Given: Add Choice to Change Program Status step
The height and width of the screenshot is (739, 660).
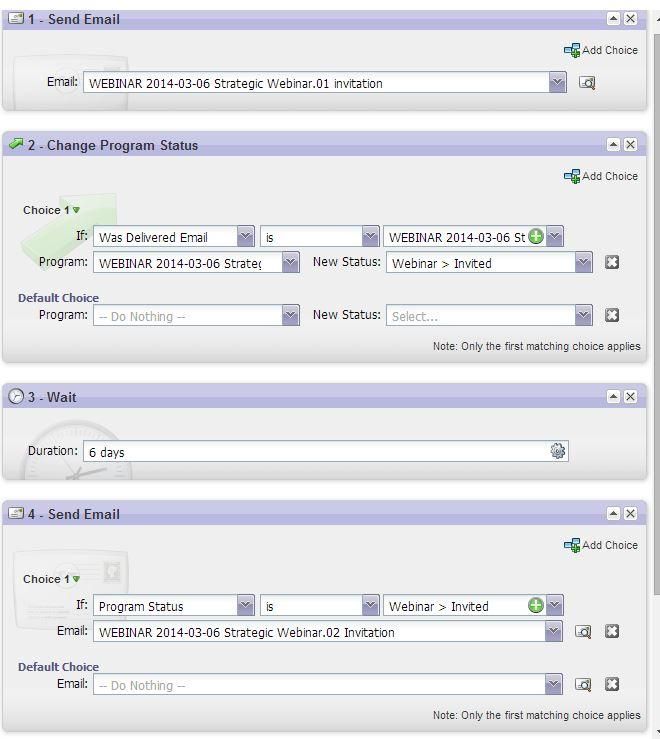Looking at the screenshot, I should coord(600,176).
